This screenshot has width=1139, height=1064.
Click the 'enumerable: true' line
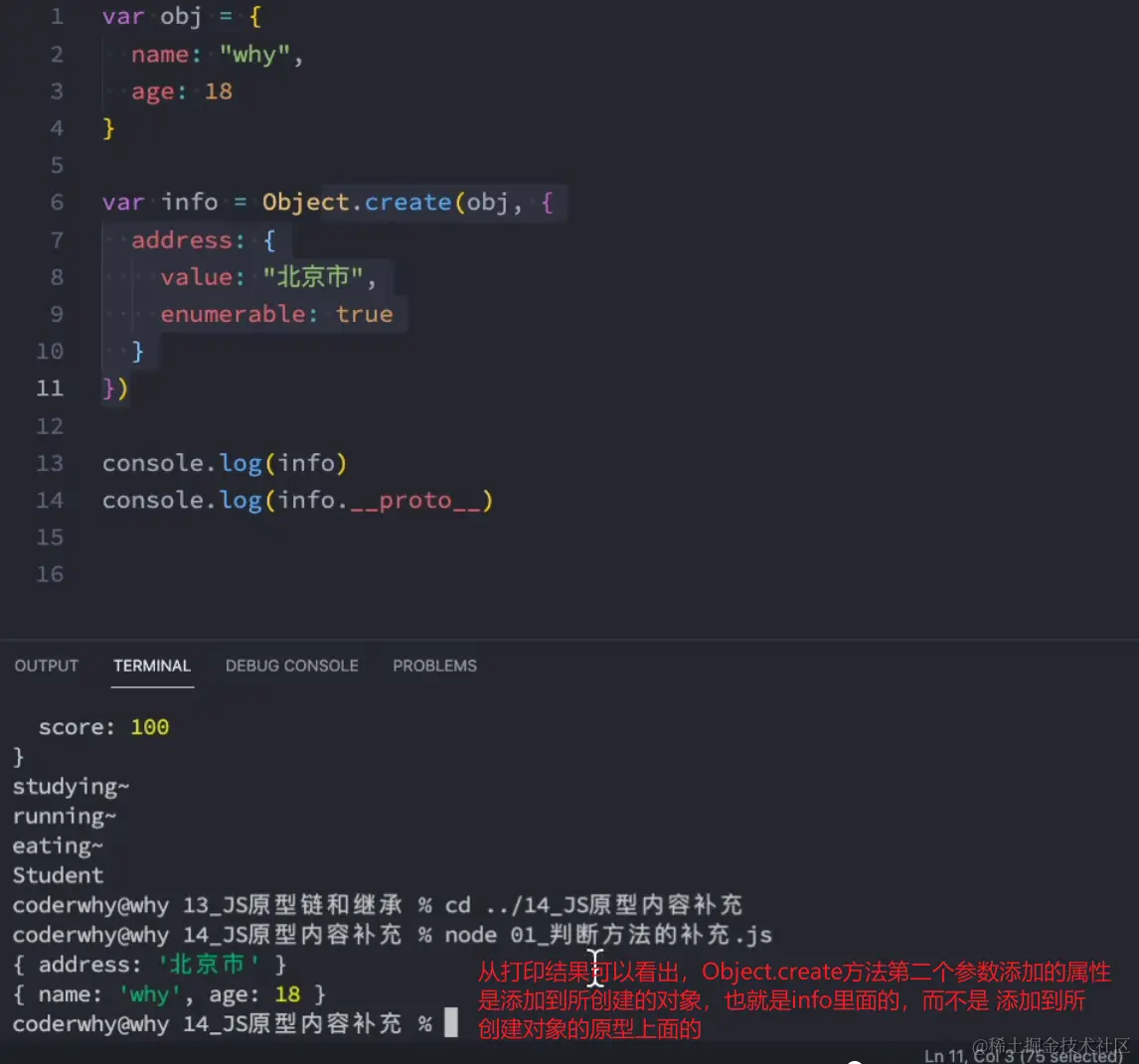[276, 314]
